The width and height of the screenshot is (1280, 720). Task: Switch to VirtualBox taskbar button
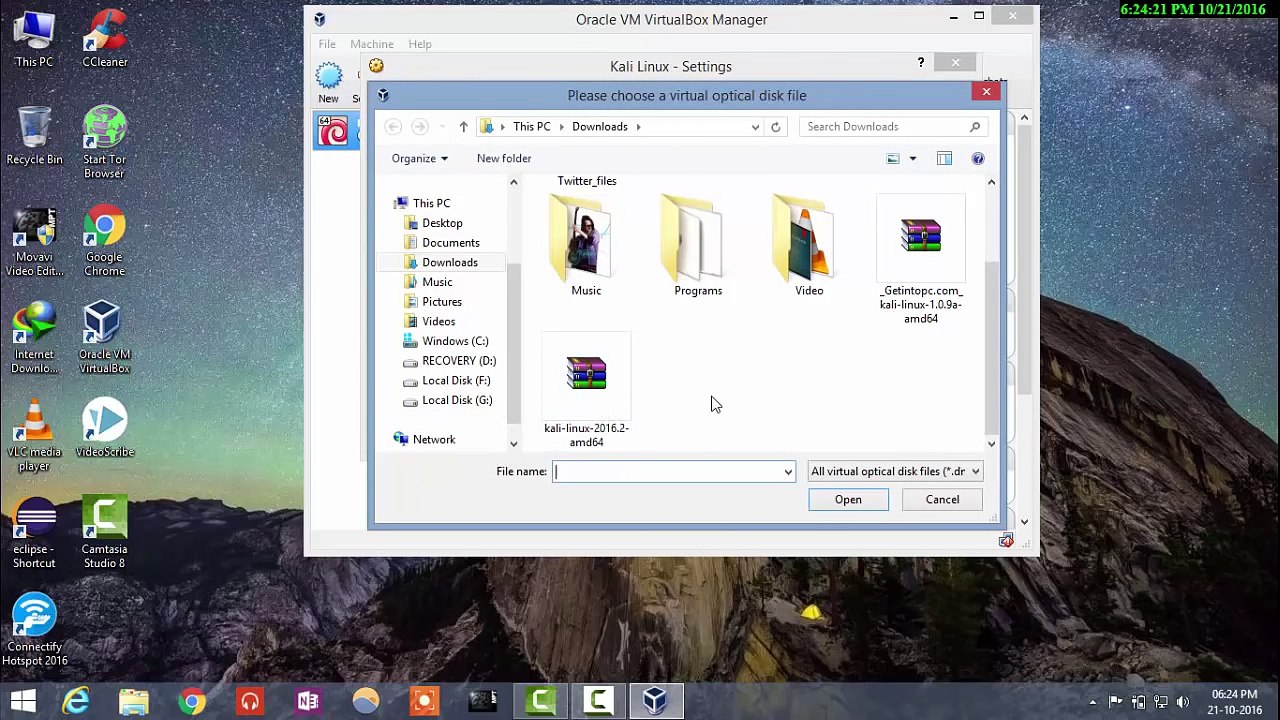click(656, 701)
